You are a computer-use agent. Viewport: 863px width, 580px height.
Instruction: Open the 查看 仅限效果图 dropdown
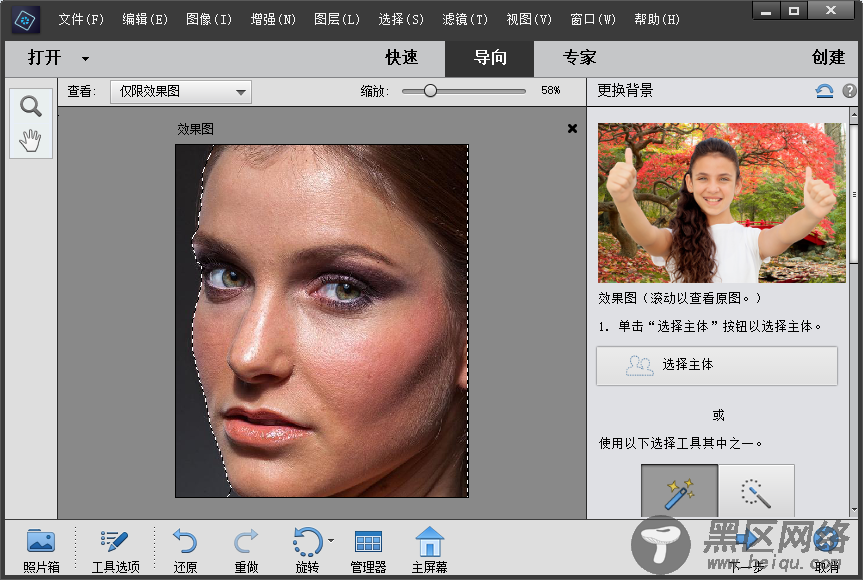(x=181, y=92)
